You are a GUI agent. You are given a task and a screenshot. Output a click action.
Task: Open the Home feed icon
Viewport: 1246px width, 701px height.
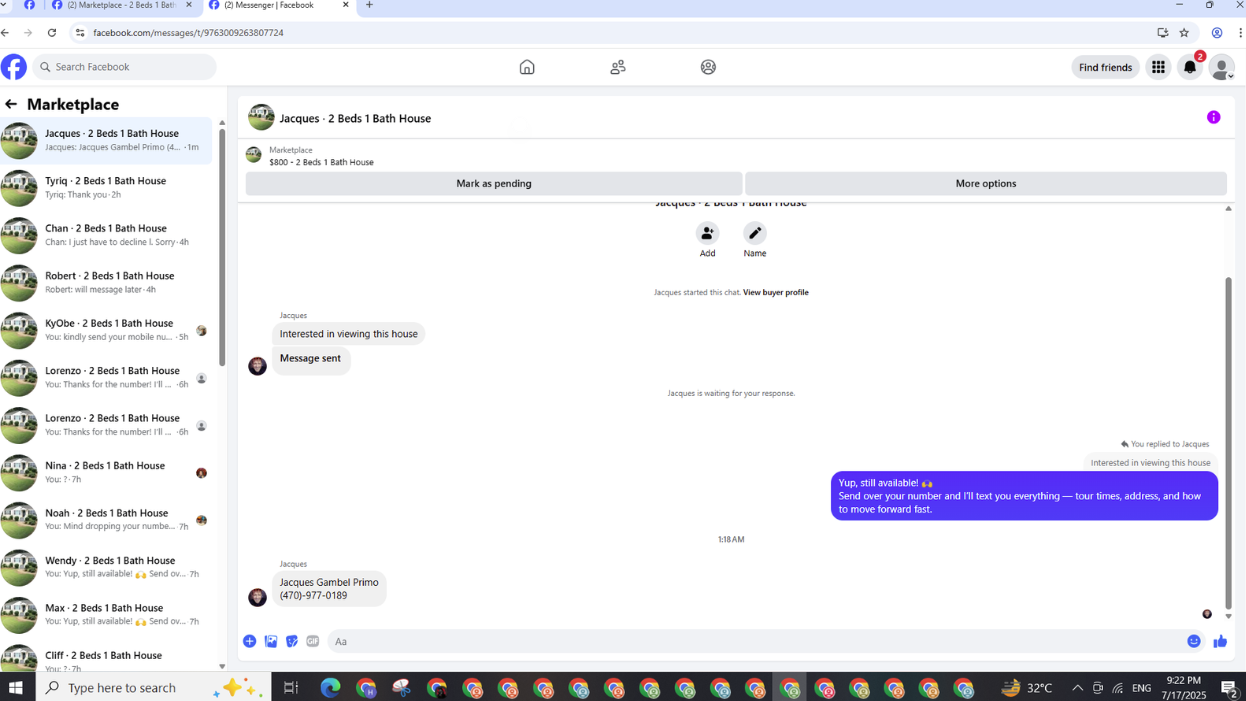(x=527, y=67)
